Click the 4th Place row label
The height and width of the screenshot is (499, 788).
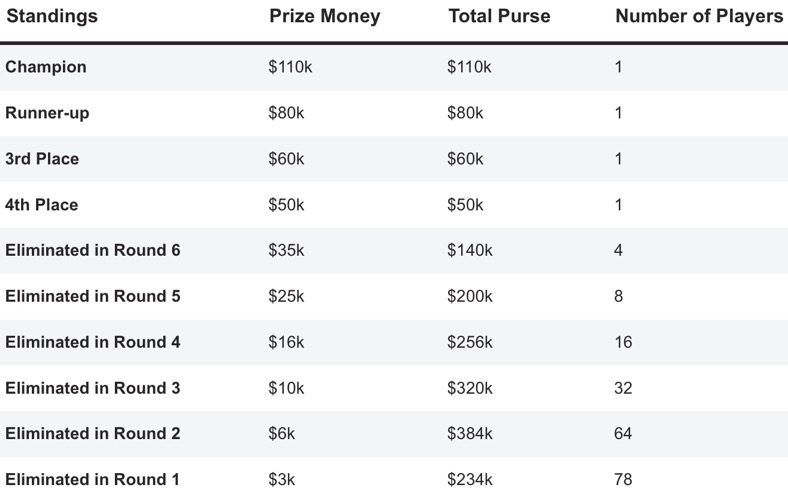coord(42,205)
